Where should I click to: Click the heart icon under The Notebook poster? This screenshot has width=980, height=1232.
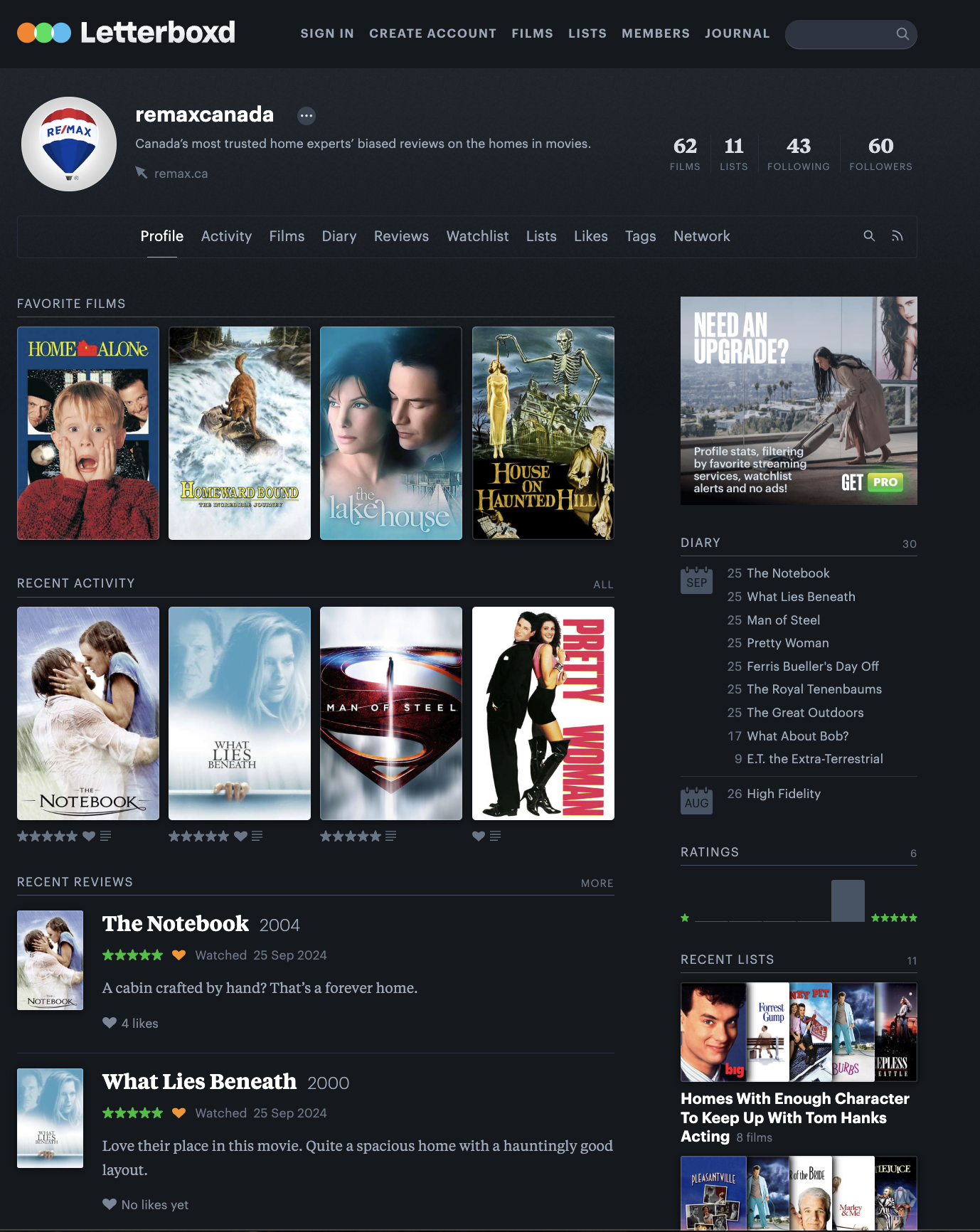[89, 836]
